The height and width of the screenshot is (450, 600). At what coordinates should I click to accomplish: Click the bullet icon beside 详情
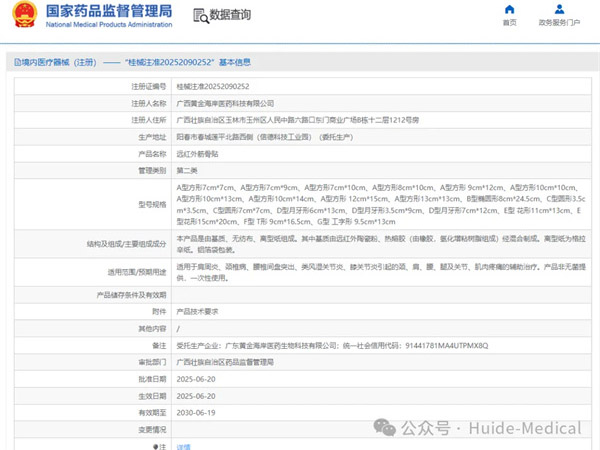point(157,446)
